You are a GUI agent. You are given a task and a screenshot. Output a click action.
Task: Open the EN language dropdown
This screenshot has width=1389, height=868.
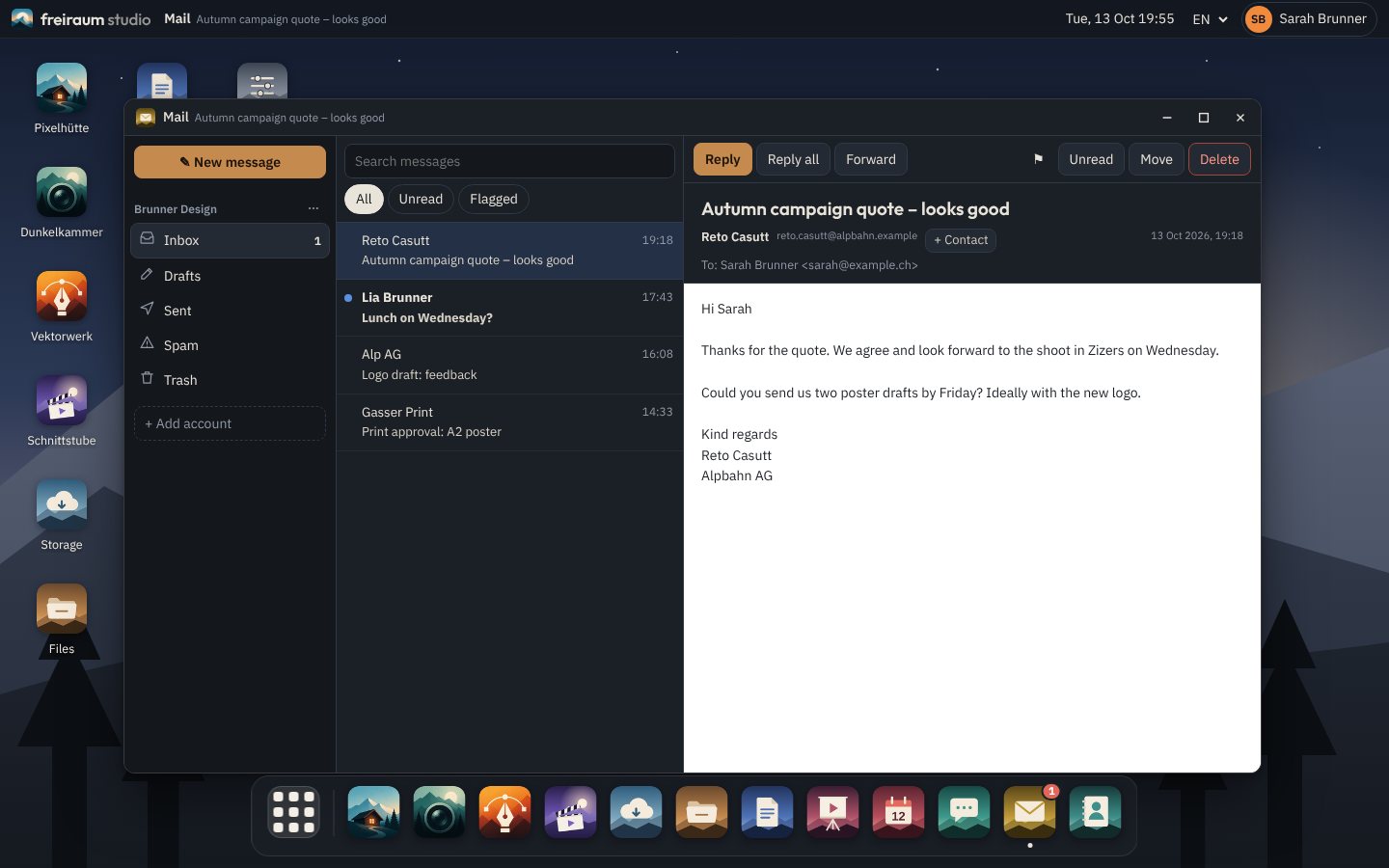tap(1210, 19)
